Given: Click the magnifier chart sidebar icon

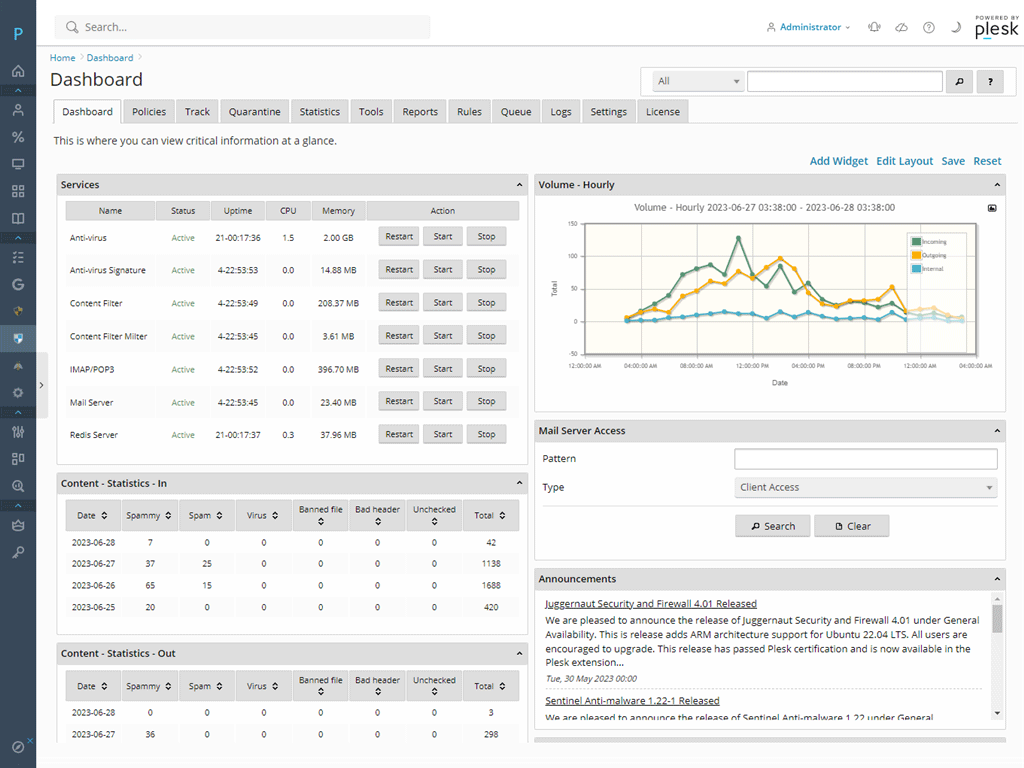Looking at the screenshot, I should coord(18,486).
